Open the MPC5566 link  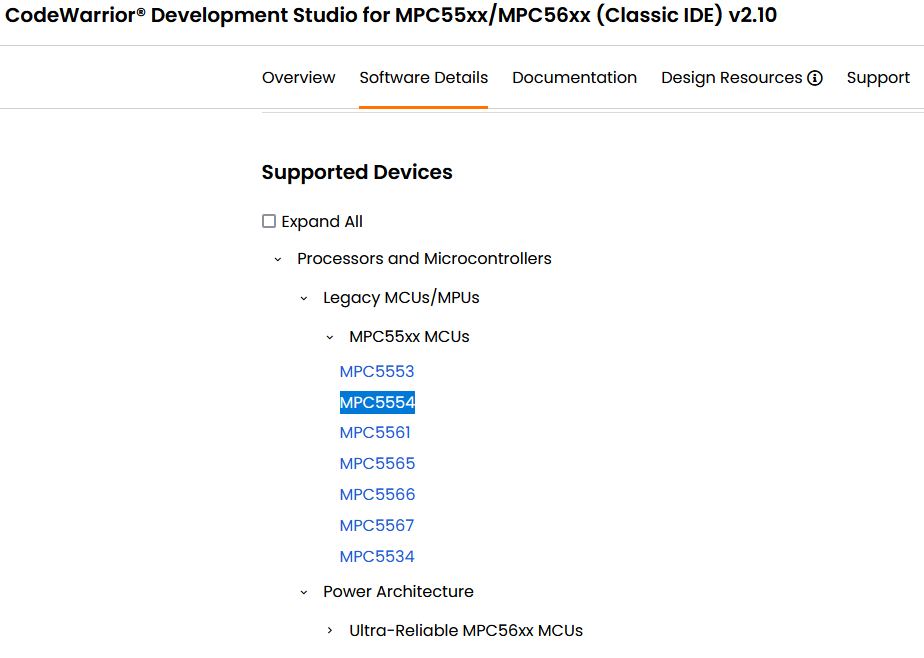click(x=377, y=494)
